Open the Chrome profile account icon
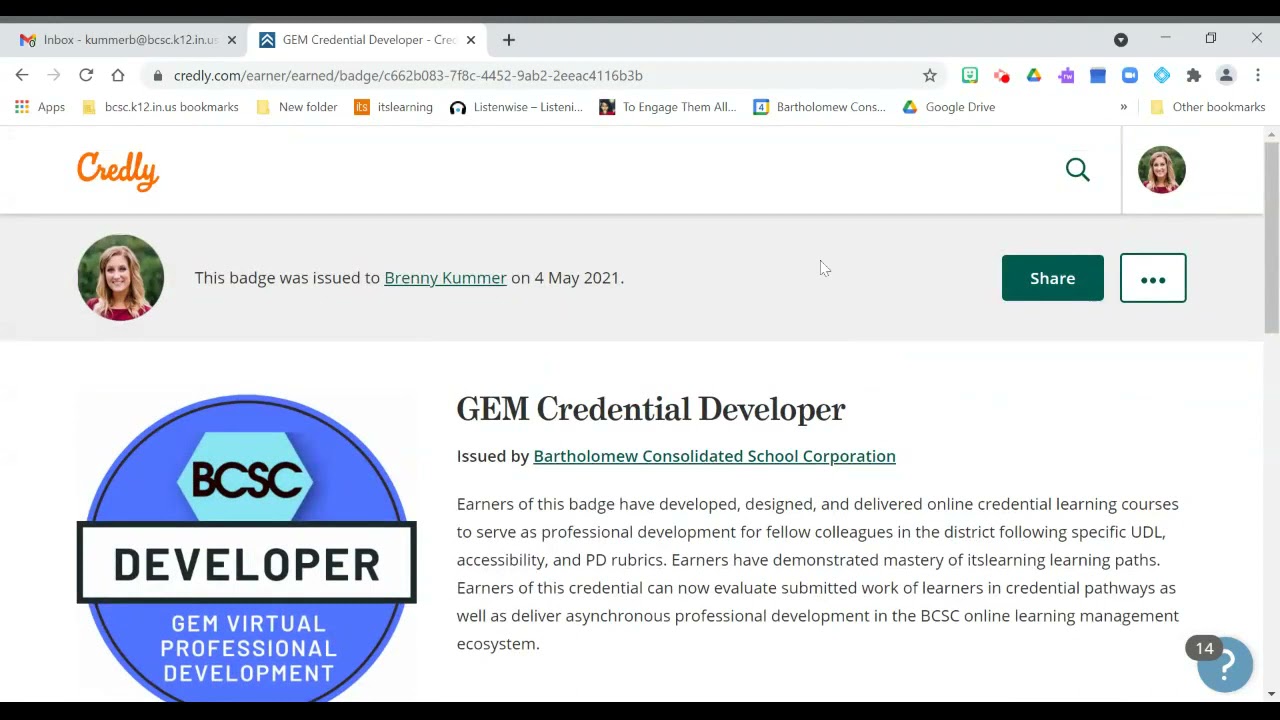Screen dimensions: 1280x720 point(1226,75)
